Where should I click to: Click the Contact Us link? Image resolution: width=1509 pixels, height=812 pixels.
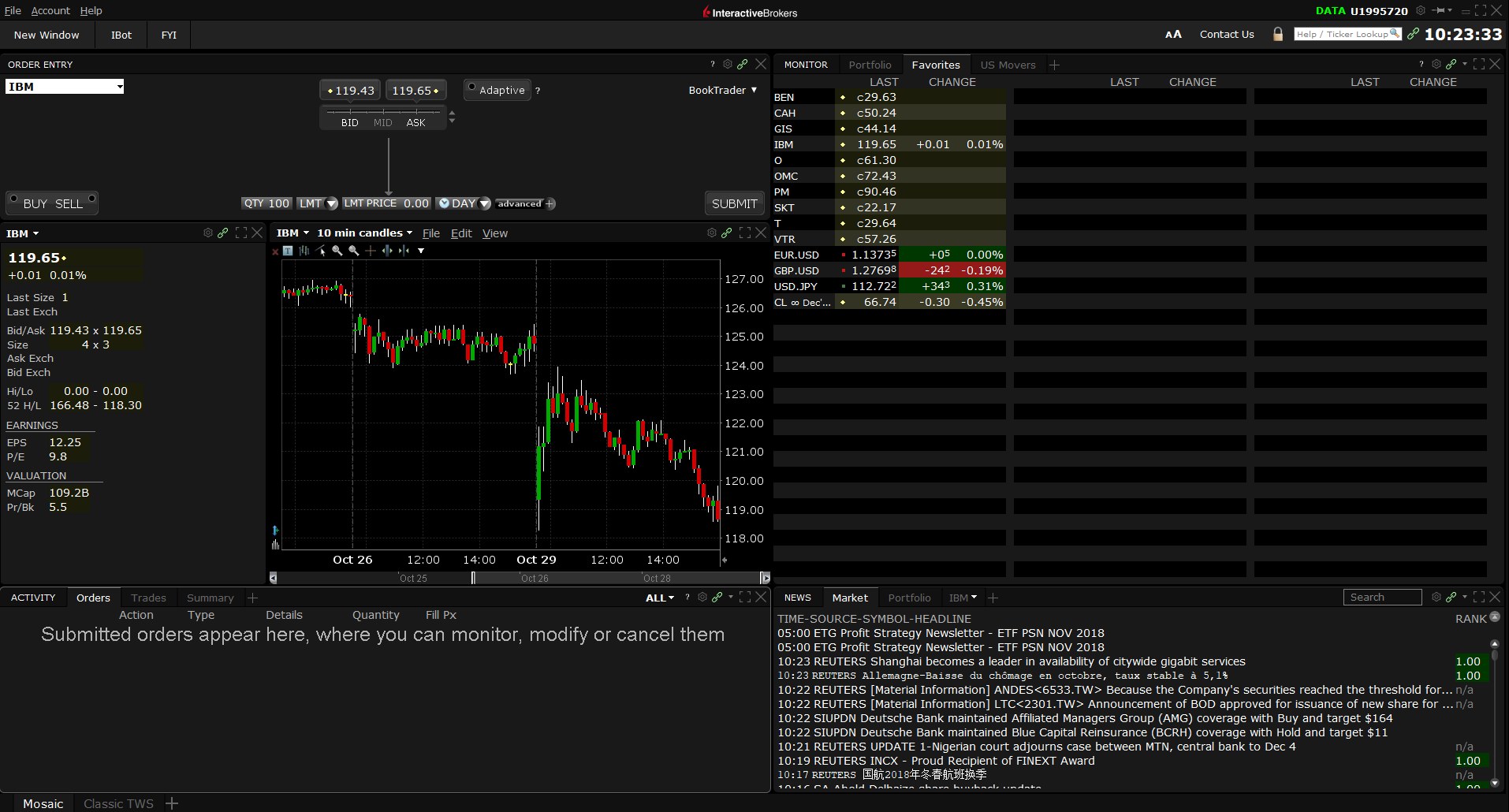(x=1226, y=34)
